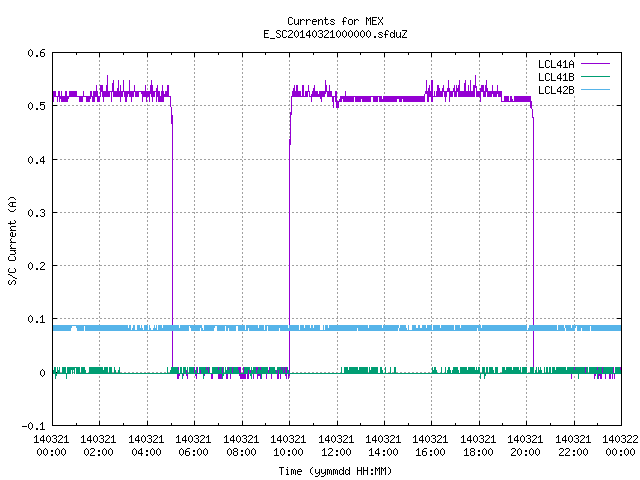Click the 18:00 time tick label
This screenshot has height=480, width=640.
point(478,452)
